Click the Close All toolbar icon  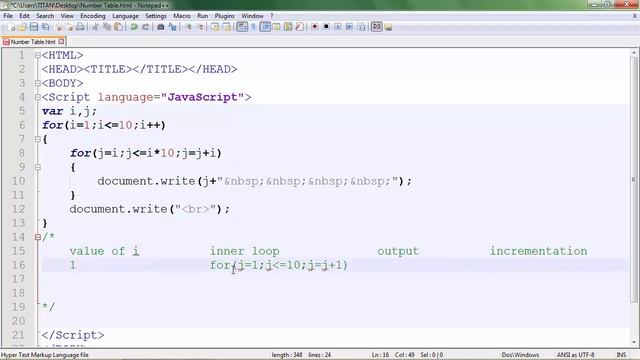(x=69, y=27)
